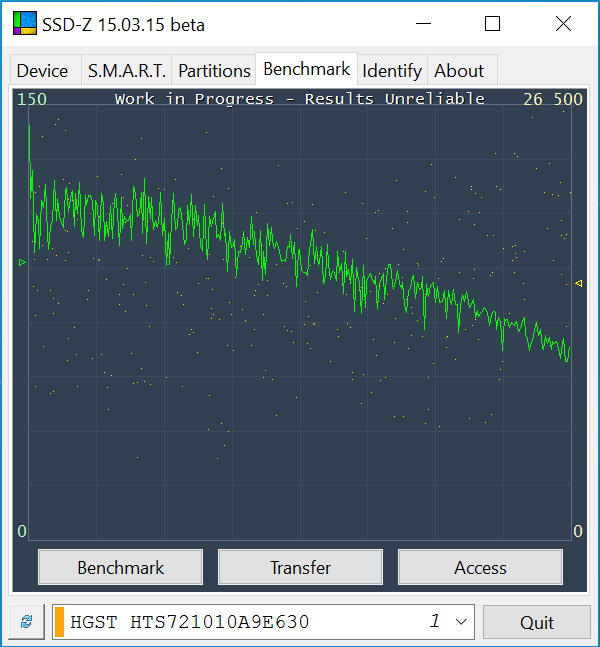View the About tab
This screenshot has height=647, width=600.
(462, 70)
